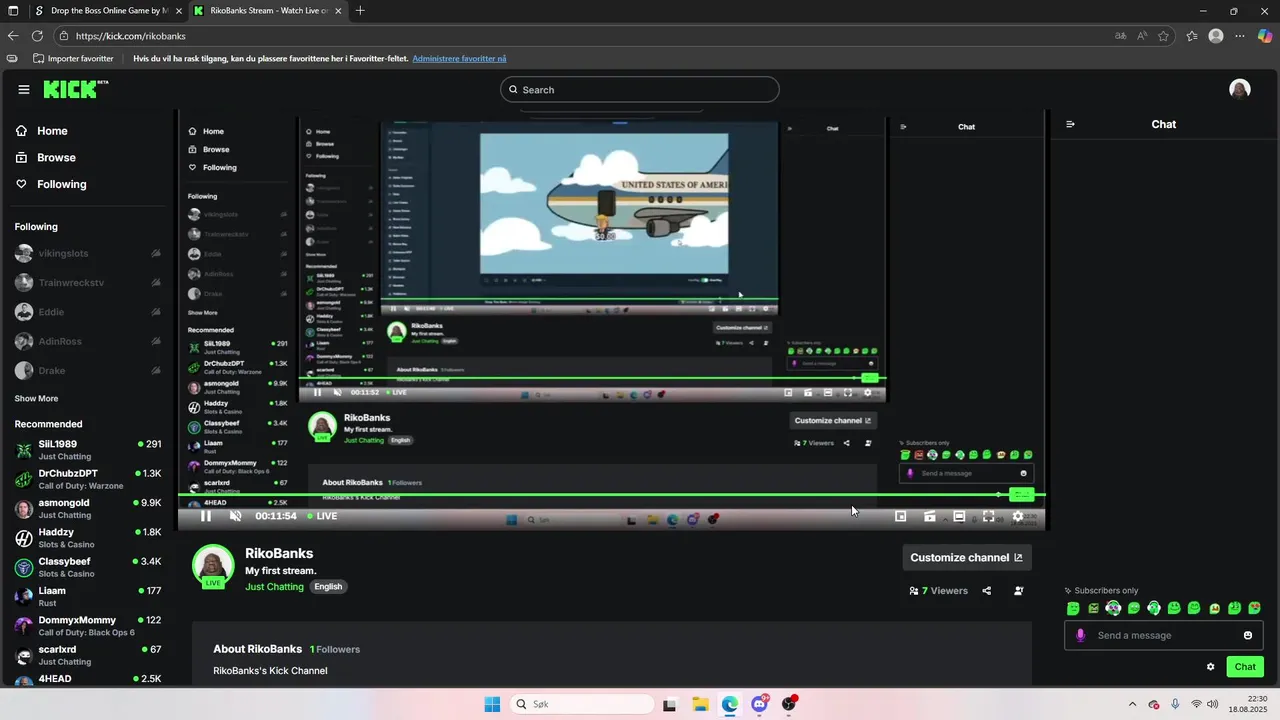The height and width of the screenshot is (720, 1280).
Task: Unmute the stream player volume
Action: 235,516
